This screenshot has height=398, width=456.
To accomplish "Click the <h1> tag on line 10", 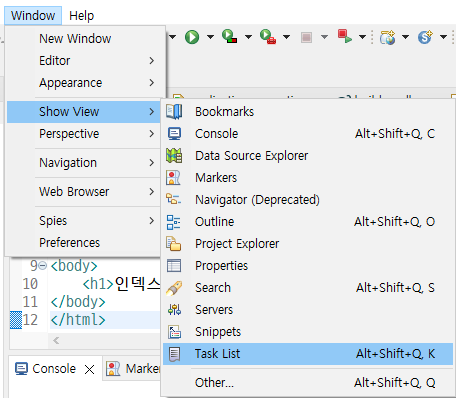I will click(x=98, y=284).
